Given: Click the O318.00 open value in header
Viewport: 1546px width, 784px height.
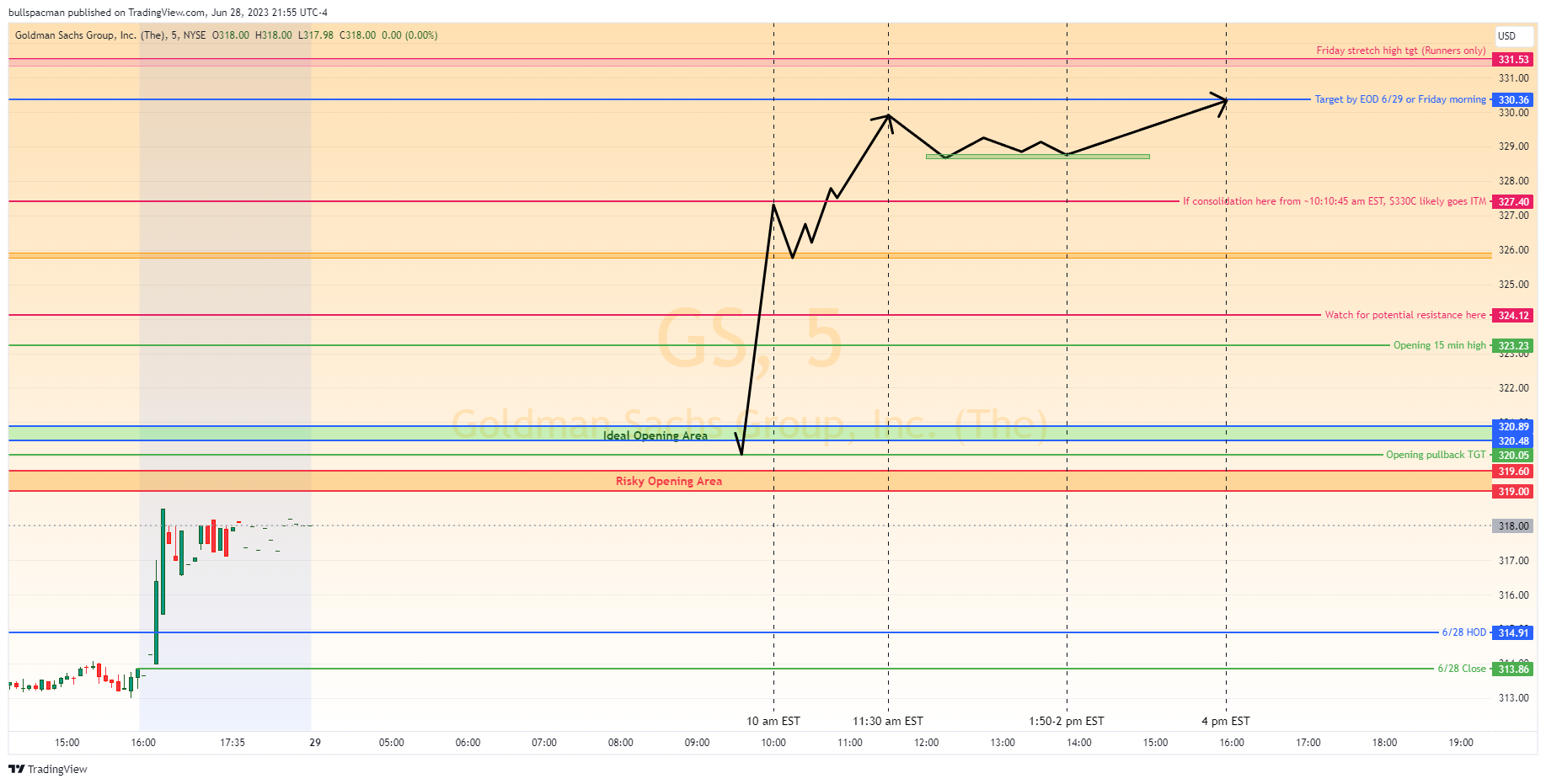Looking at the screenshot, I should 231,35.
